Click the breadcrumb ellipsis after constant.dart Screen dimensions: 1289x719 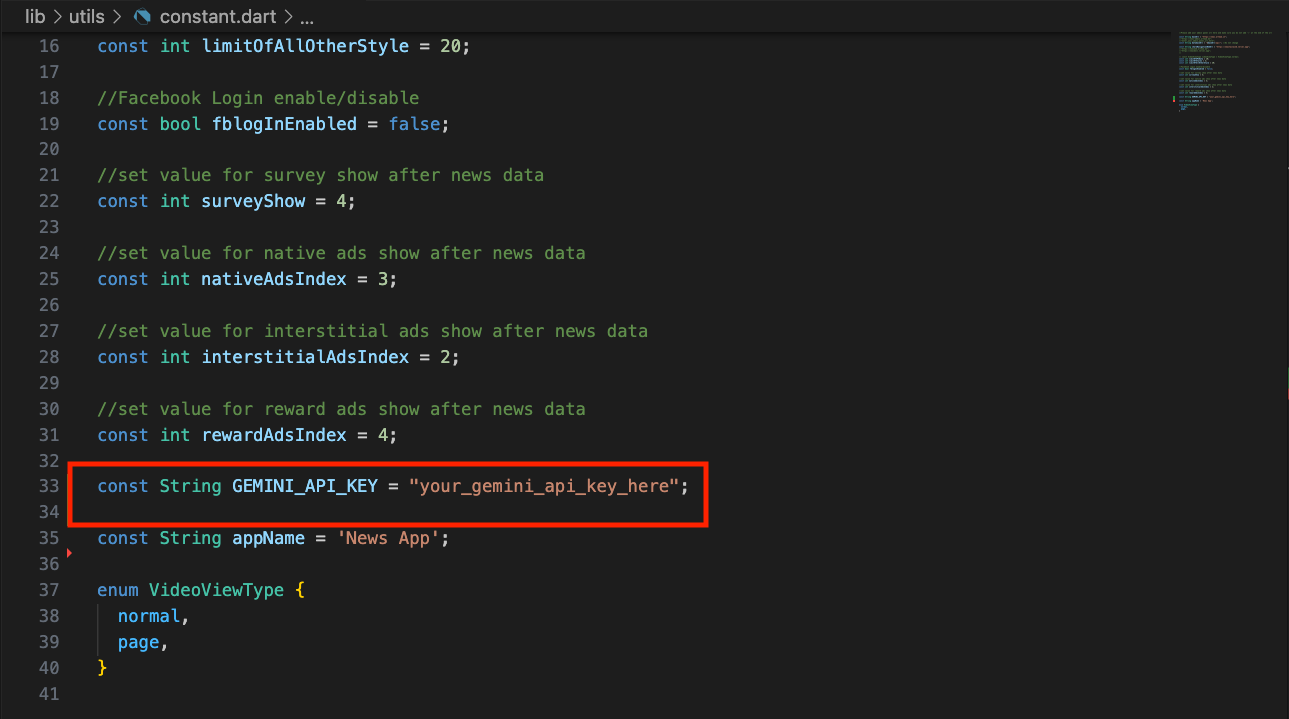click(307, 18)
